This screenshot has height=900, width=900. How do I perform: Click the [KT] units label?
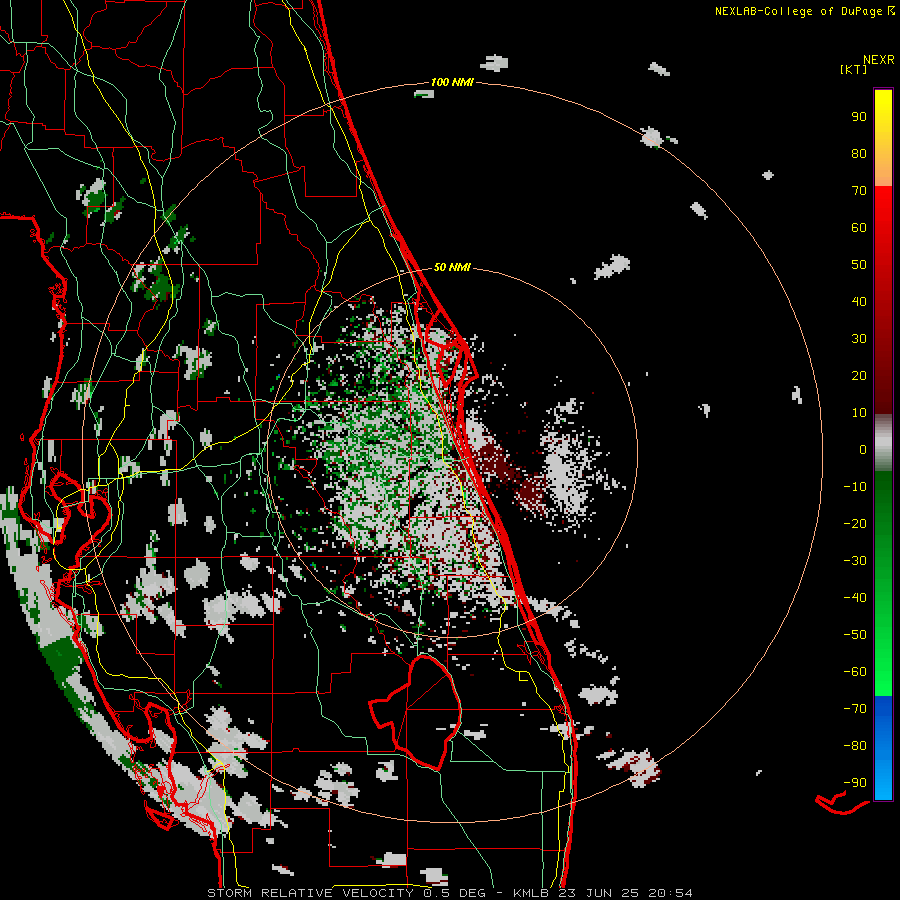tap(854, 69)
